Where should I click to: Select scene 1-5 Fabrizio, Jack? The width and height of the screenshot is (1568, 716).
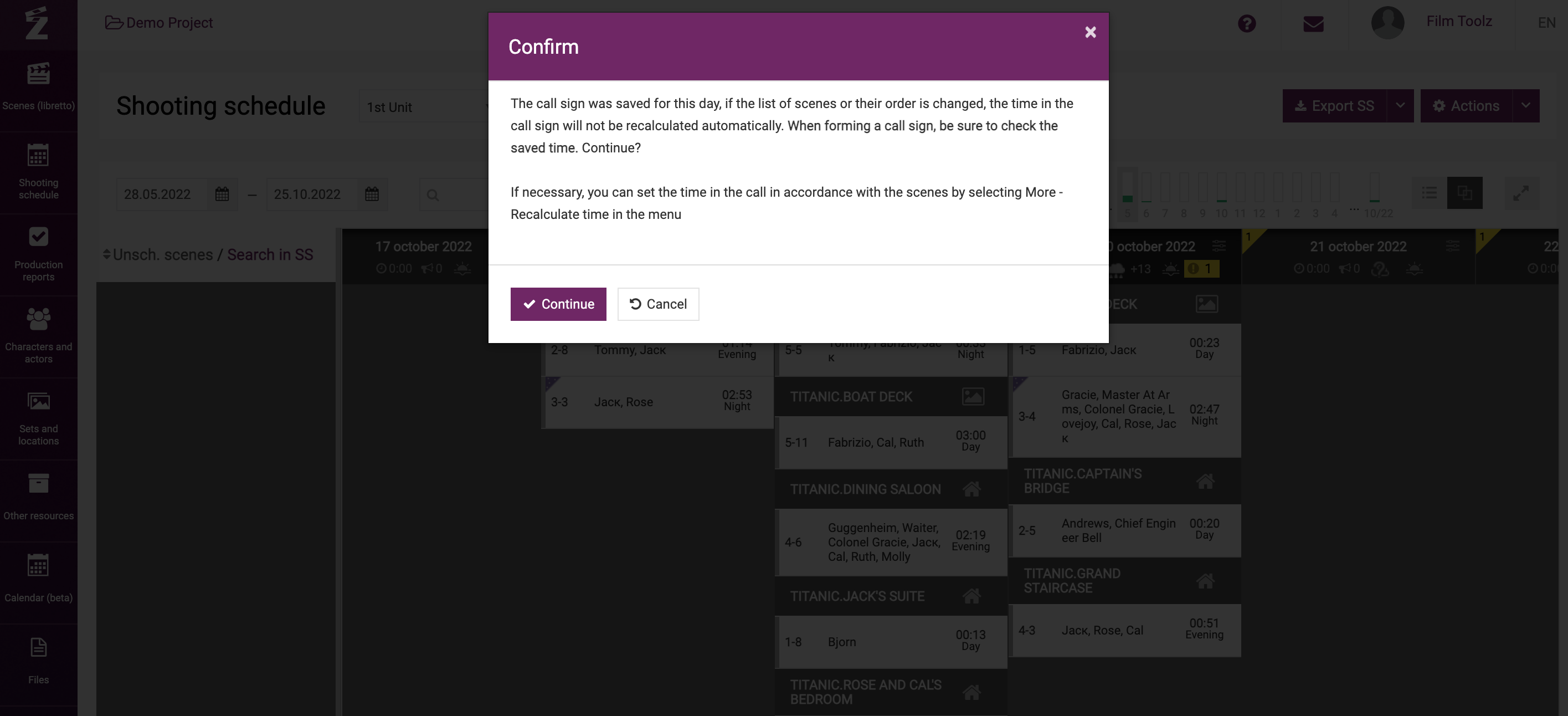[x=1126, y=350]
